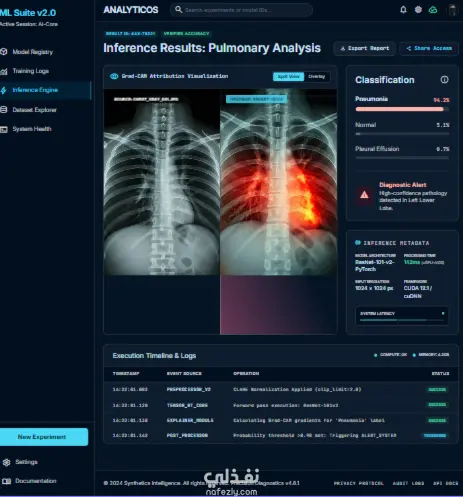Click the PREPROCESSOR_V2 event source cell

click(x=189, y=389)
